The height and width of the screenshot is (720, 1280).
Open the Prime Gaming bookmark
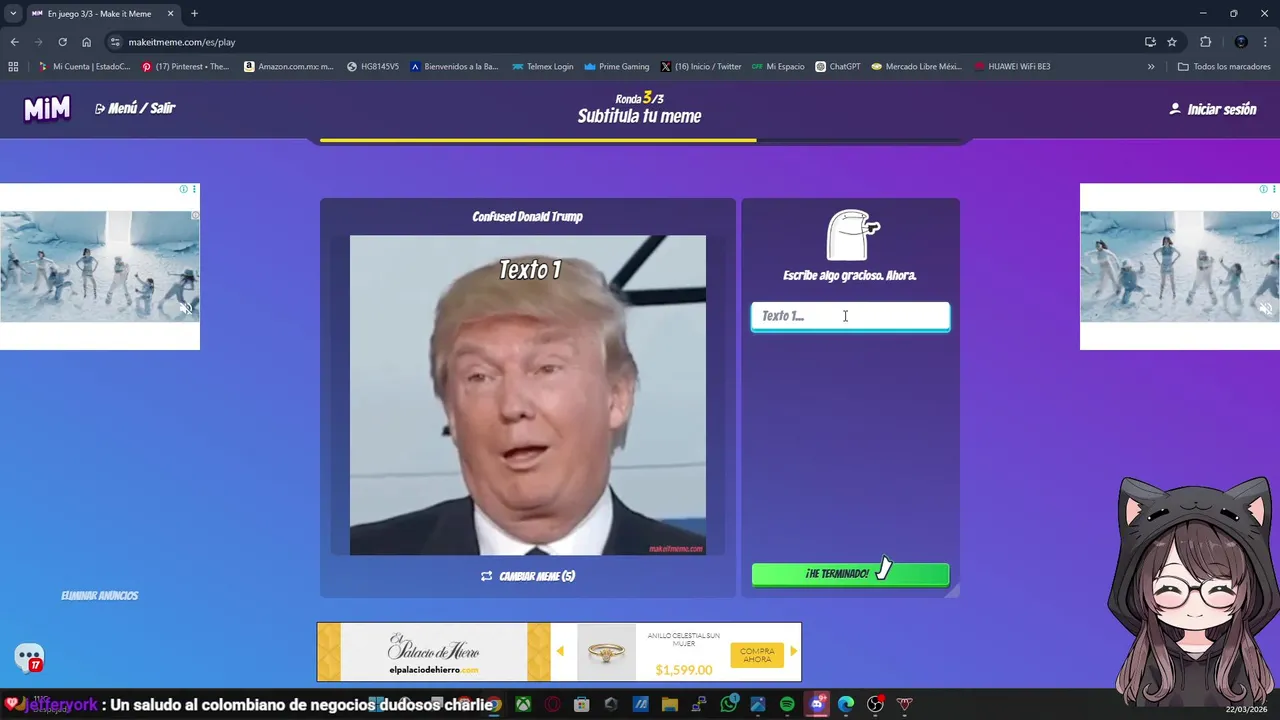click(616, 67)
